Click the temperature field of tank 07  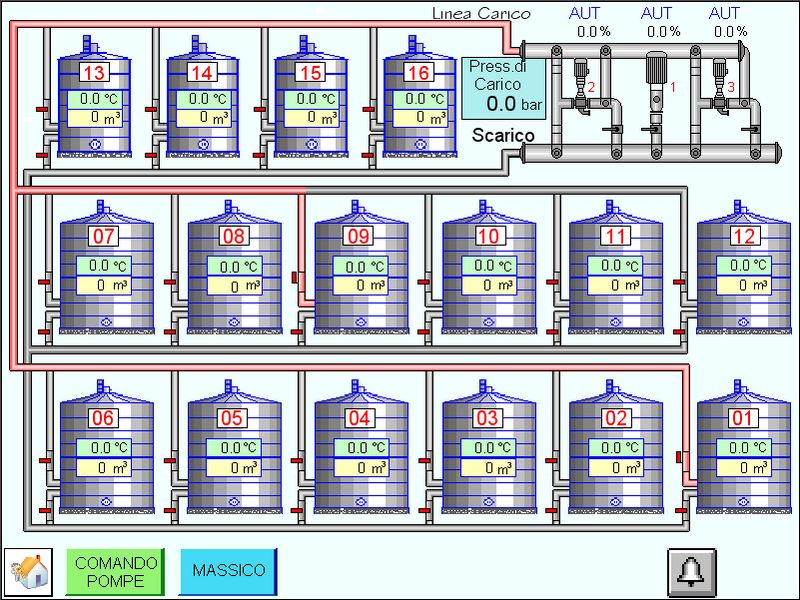click(106, 266)
